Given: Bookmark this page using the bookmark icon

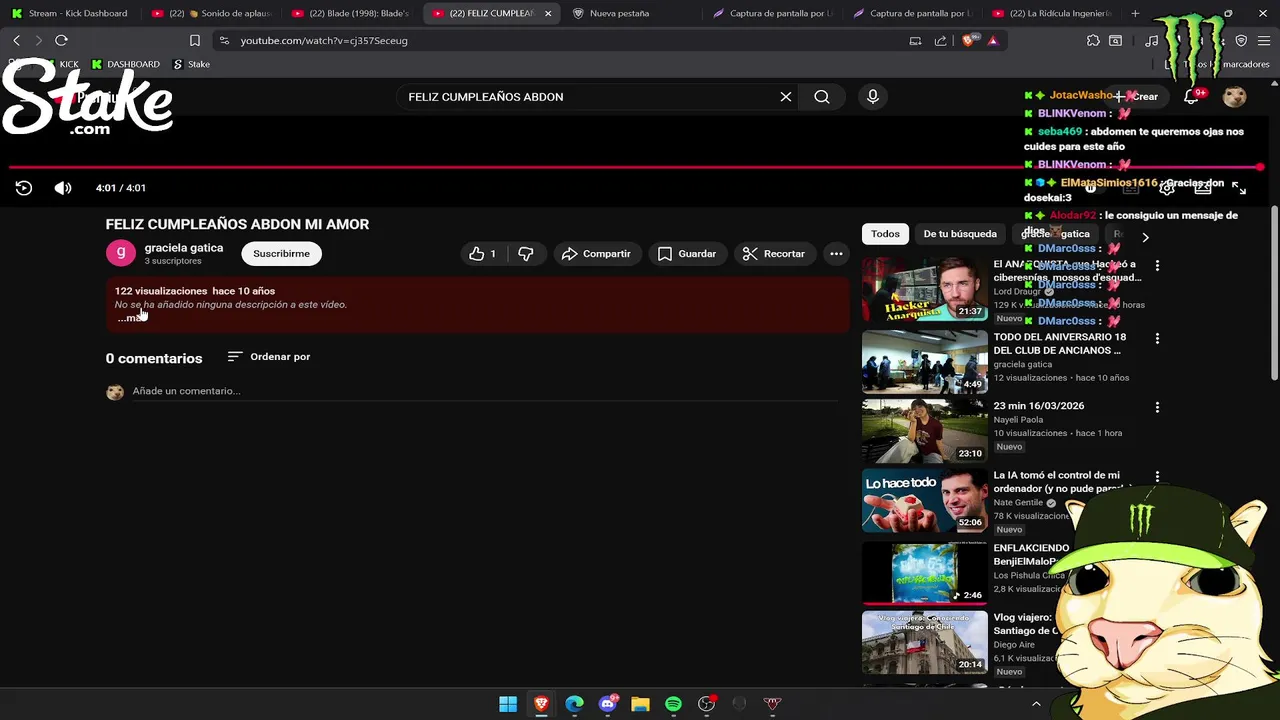Looking at the screenshot, I should 195,41.
